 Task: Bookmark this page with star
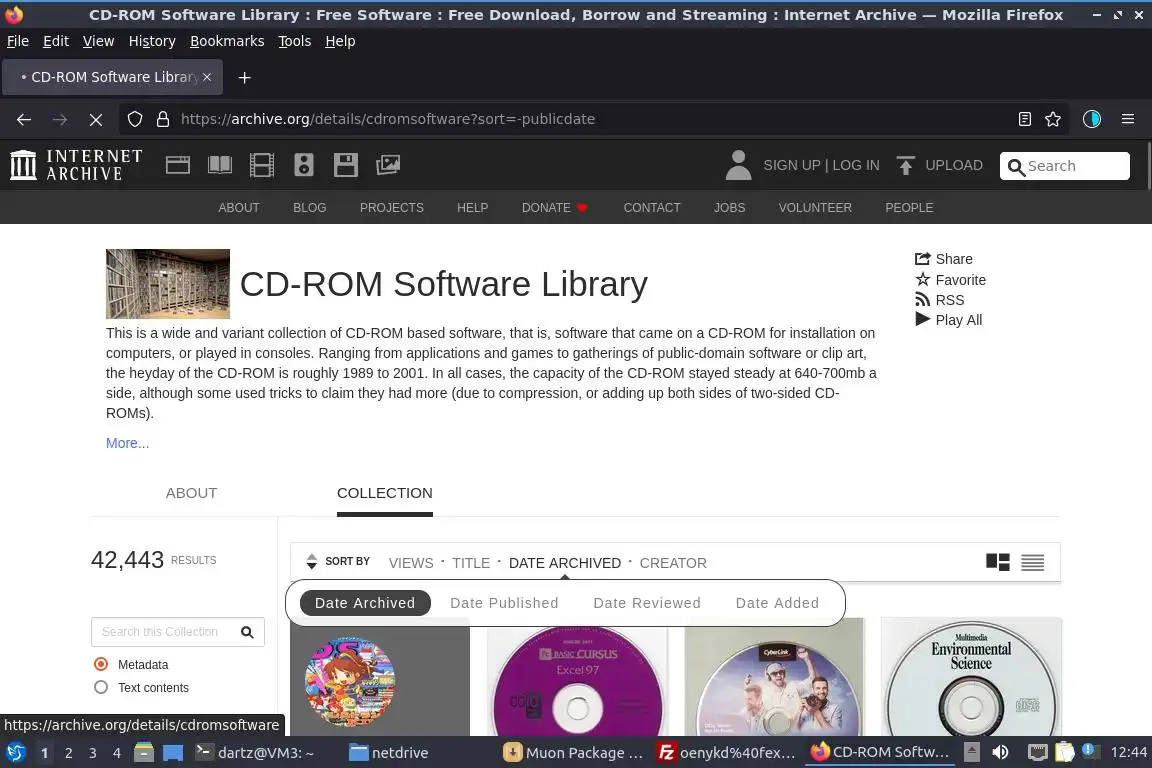1053,119
